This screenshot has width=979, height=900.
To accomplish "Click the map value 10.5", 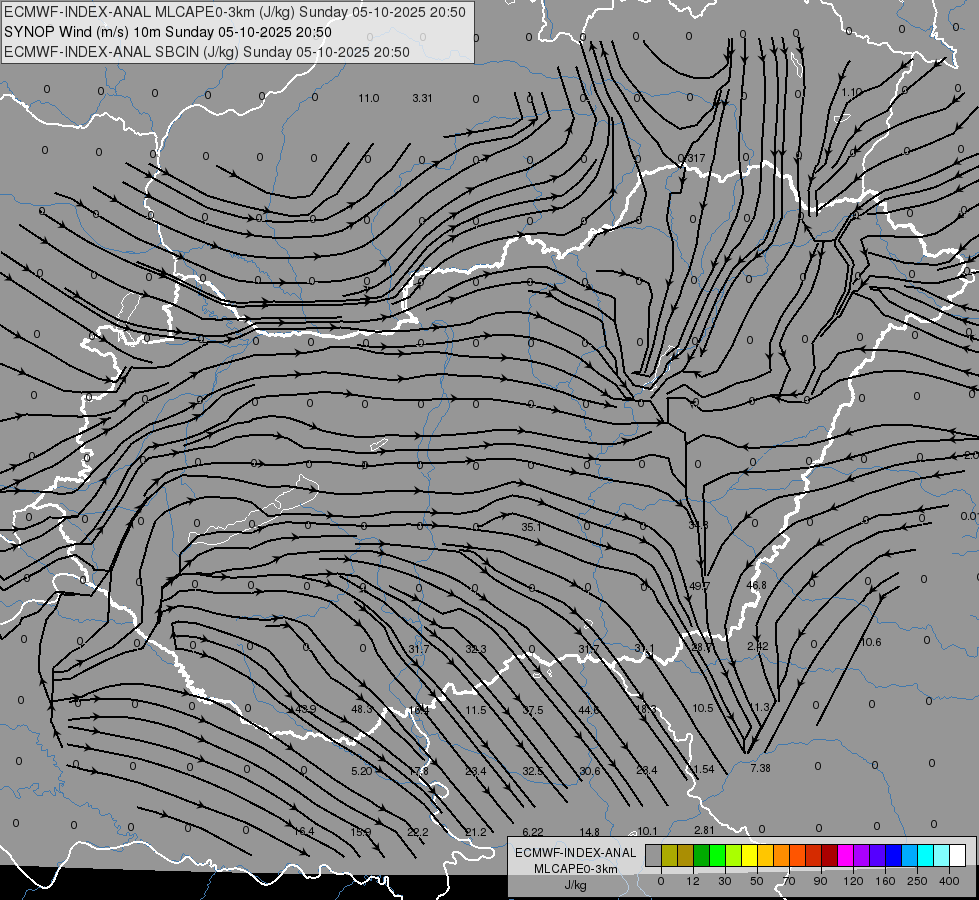I will 703,708.
